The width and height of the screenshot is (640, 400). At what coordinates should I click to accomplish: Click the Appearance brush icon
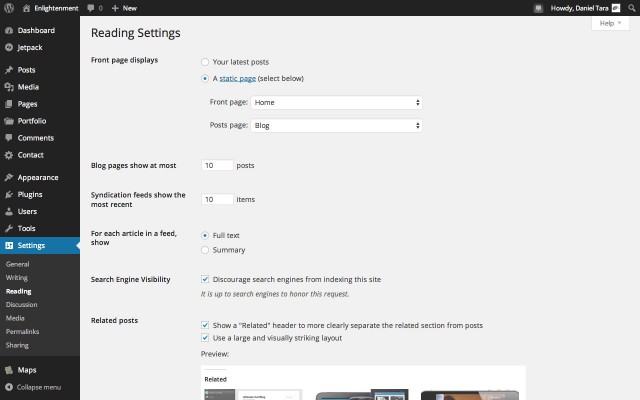coord(9,178)
